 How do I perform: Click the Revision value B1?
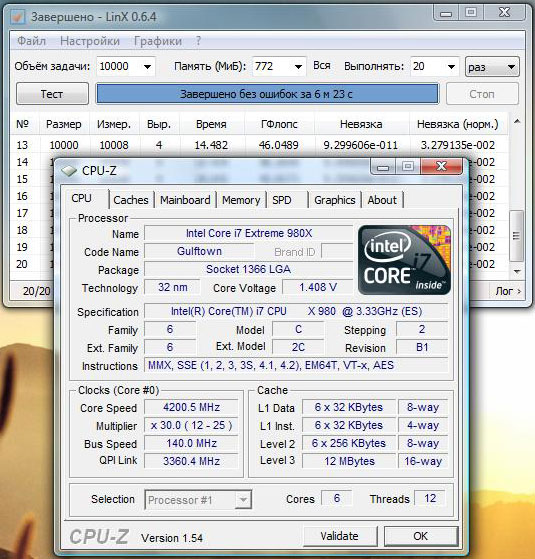click(x=422, y=347)
